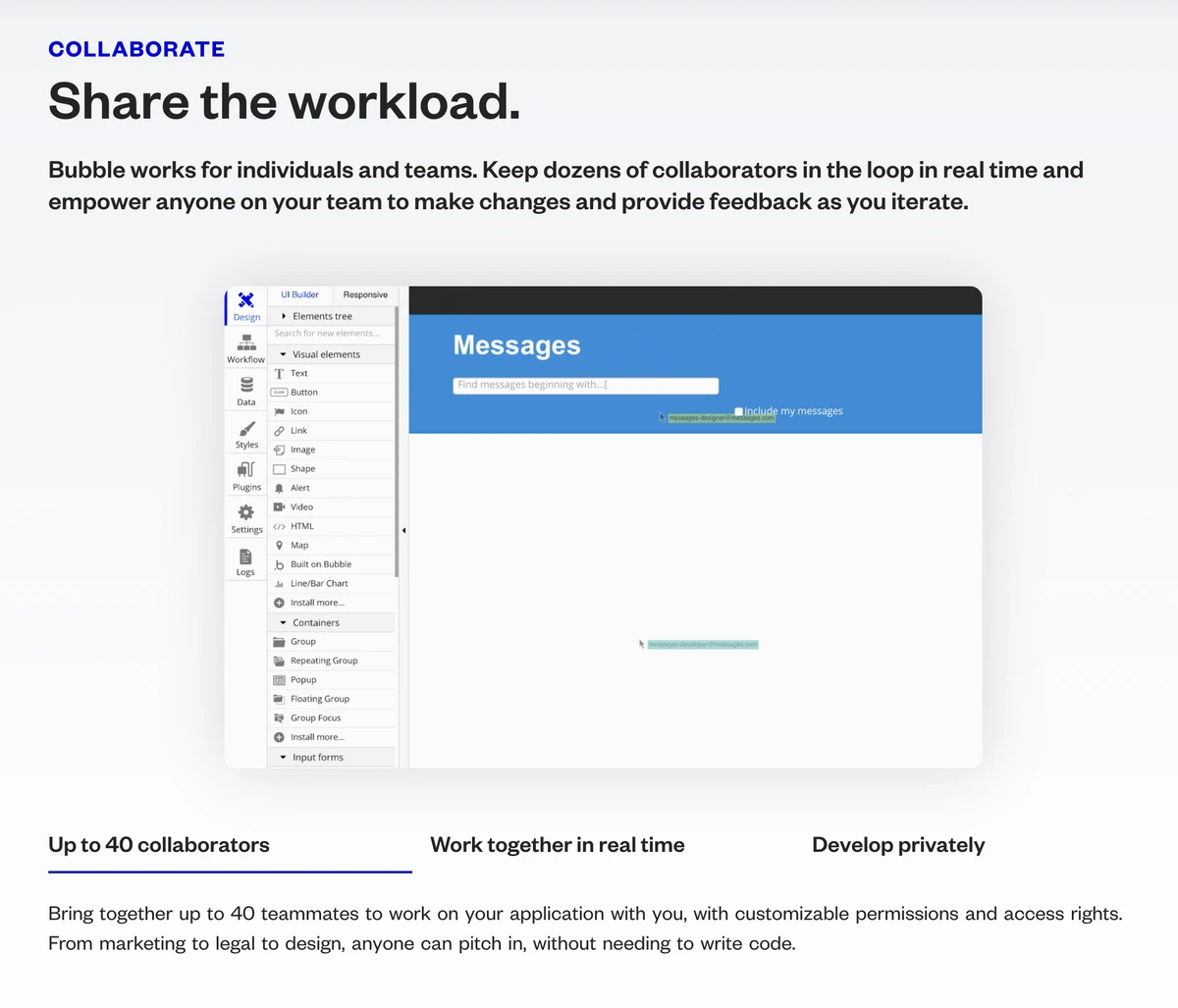Collapse the Visual elements section
The image size is (1178, 1008).
point(332,354)
